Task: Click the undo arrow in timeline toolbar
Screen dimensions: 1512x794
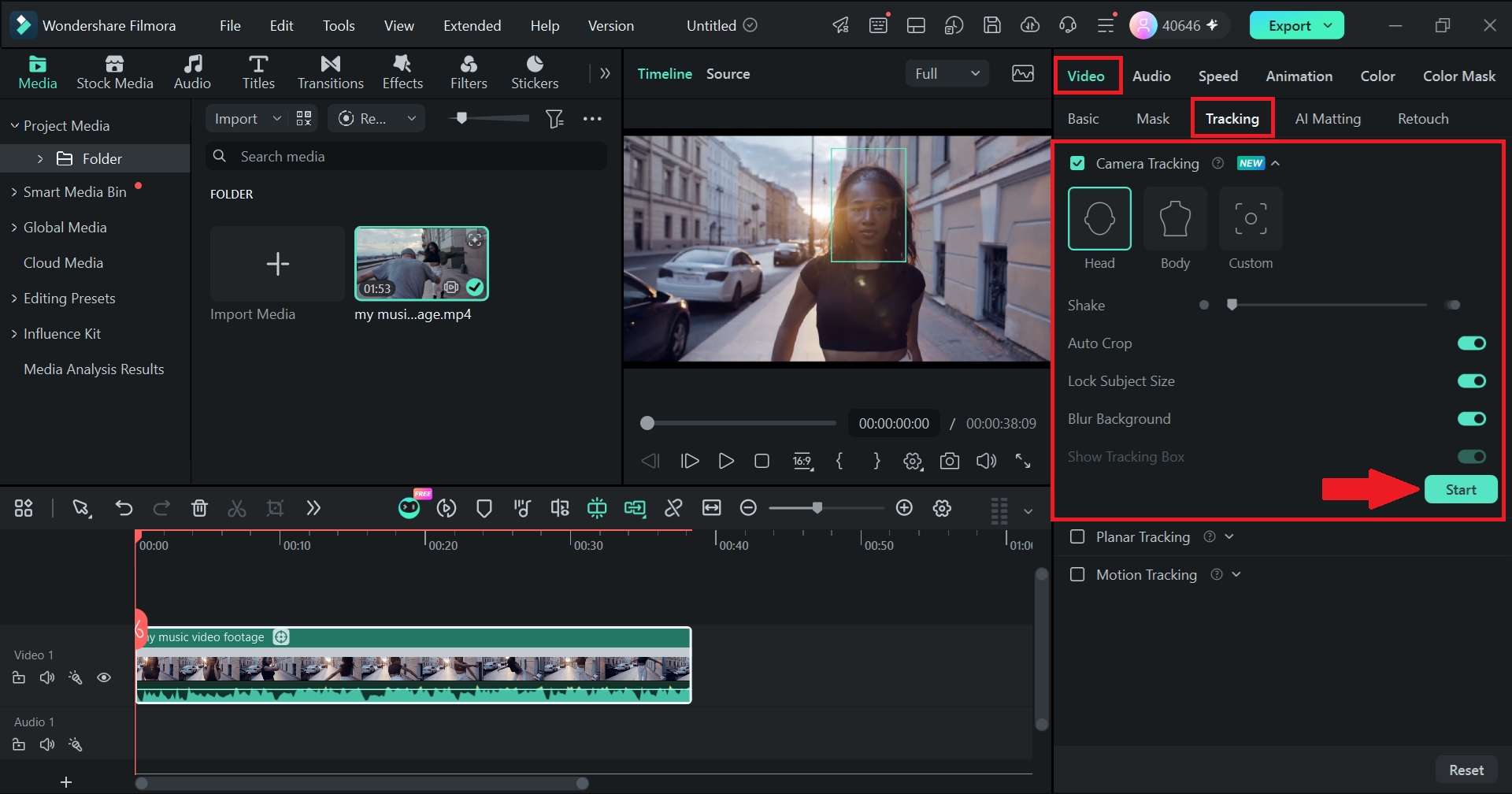Action: click(124, 508)
